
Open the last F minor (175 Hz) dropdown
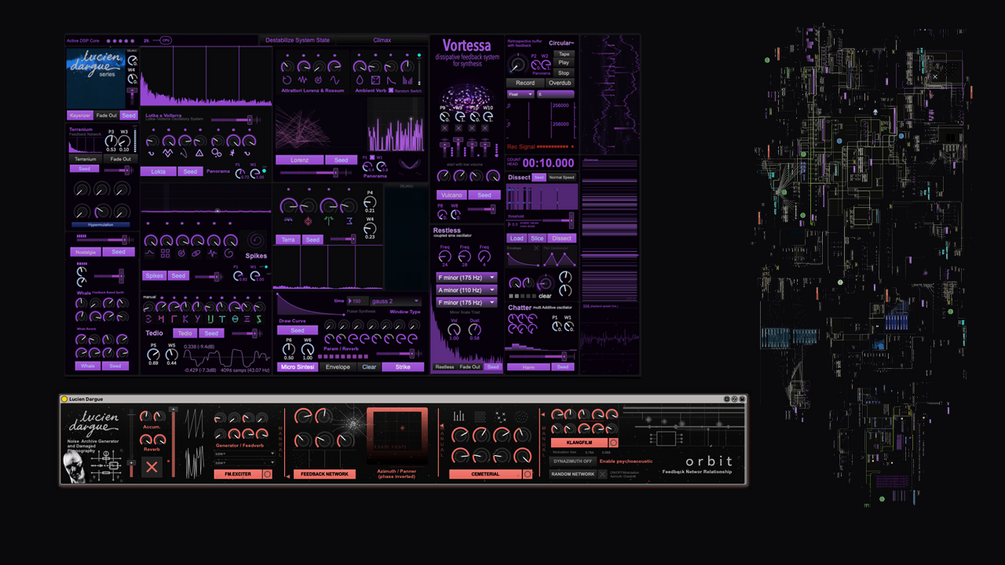click(467, 302)
